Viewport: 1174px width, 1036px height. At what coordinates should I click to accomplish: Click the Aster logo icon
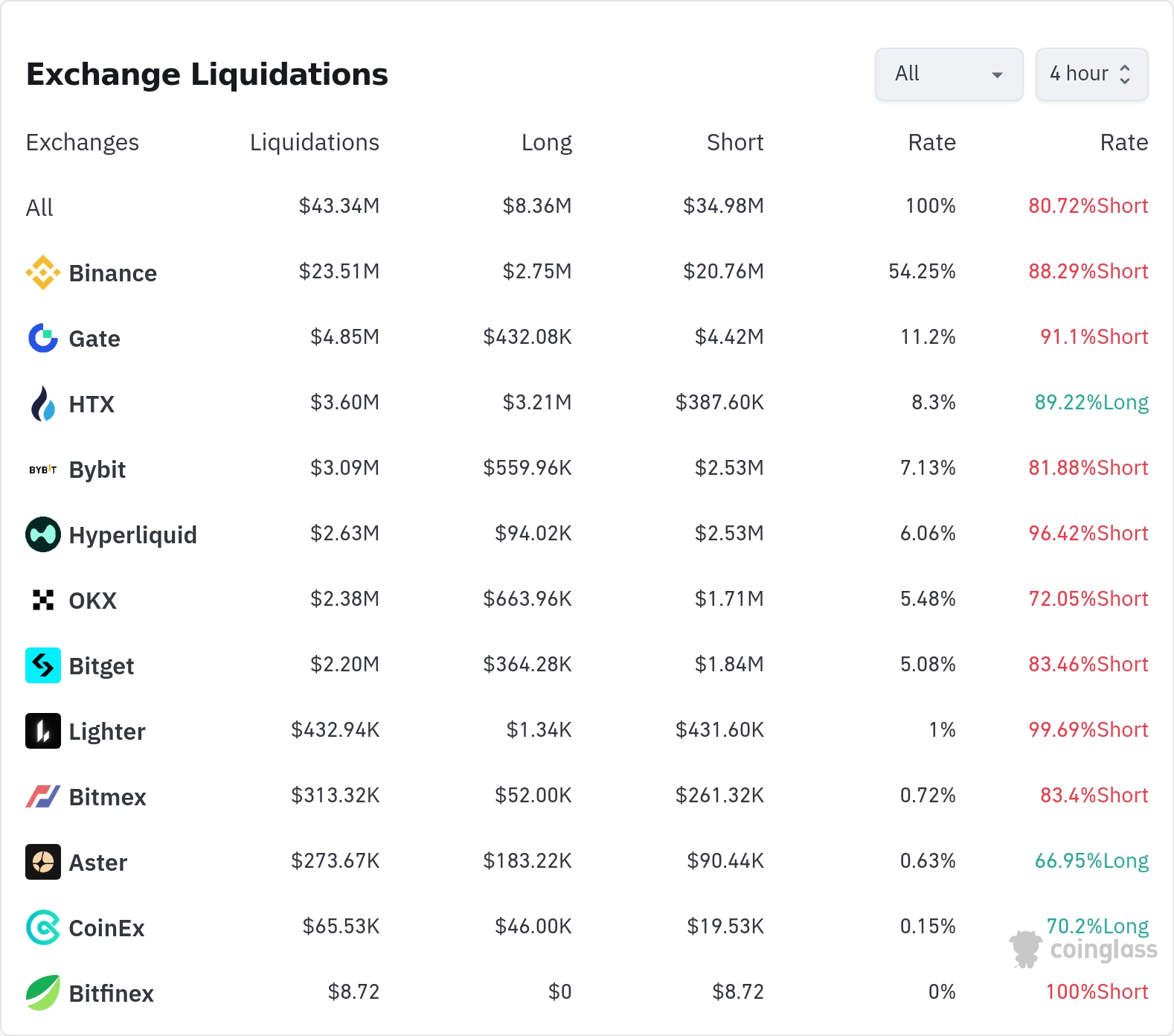[x=43, y=862]
